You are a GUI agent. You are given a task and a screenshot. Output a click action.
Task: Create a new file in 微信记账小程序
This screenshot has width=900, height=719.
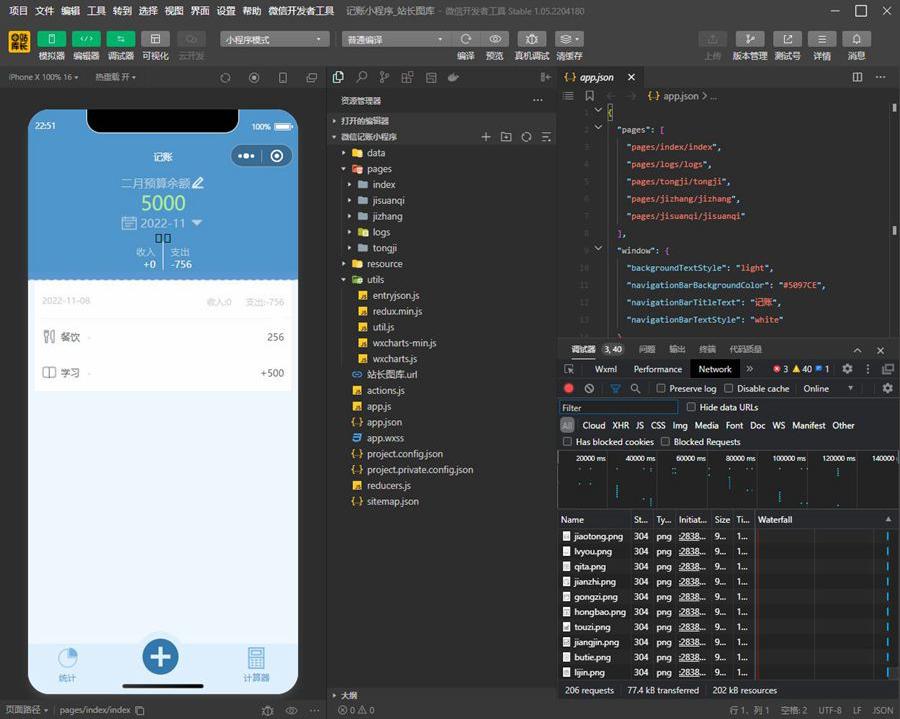[x=486, y=137]
